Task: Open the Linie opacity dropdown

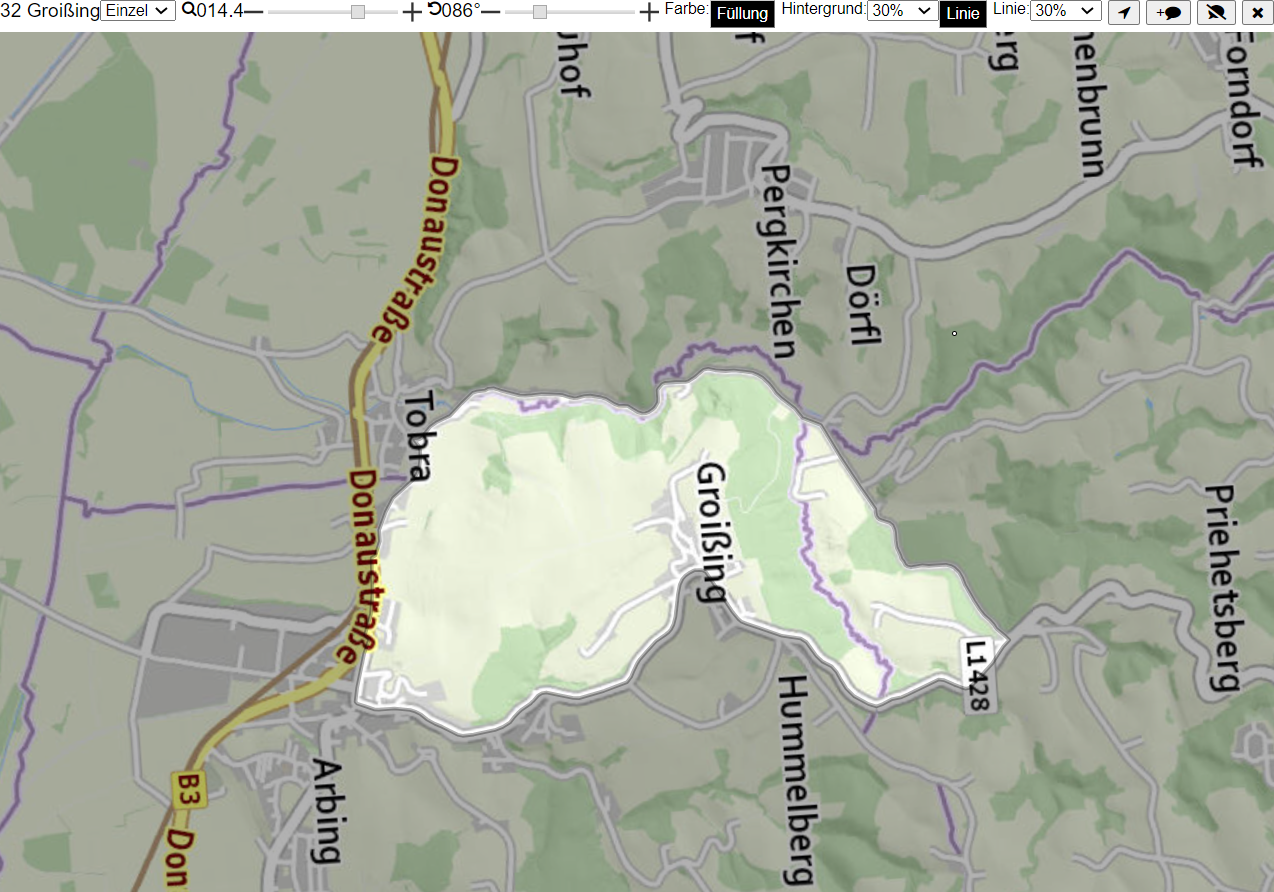Action: pyautogui.click(x=1066, y=11)
